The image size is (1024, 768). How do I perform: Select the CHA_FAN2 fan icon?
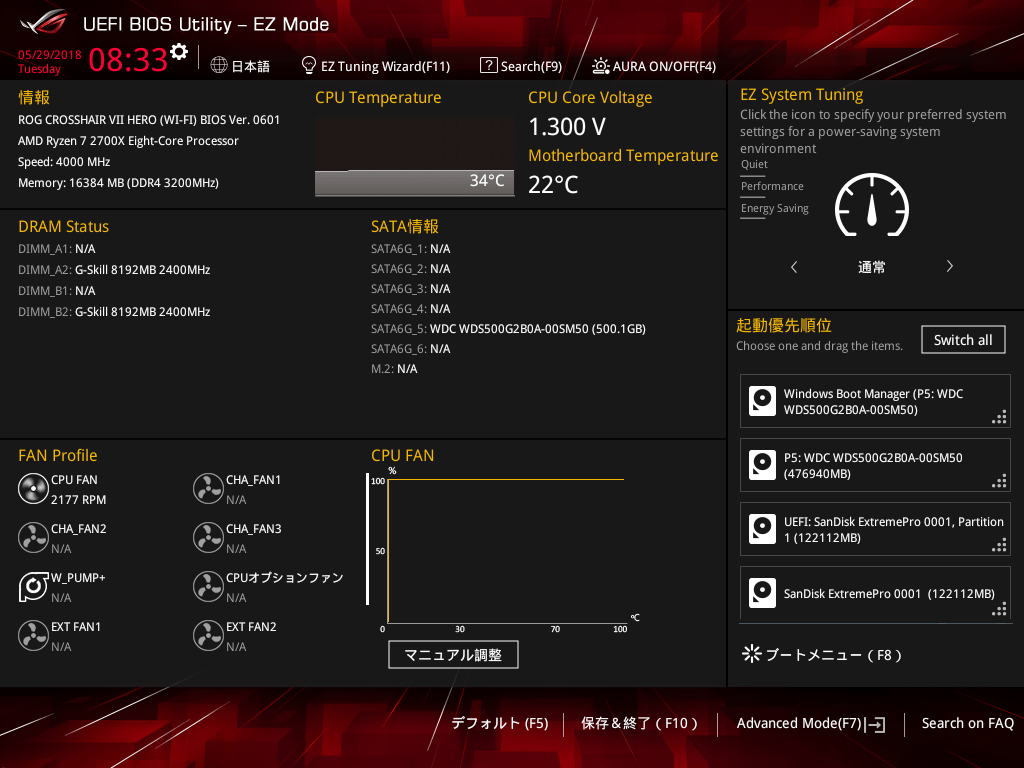[33, 537]
